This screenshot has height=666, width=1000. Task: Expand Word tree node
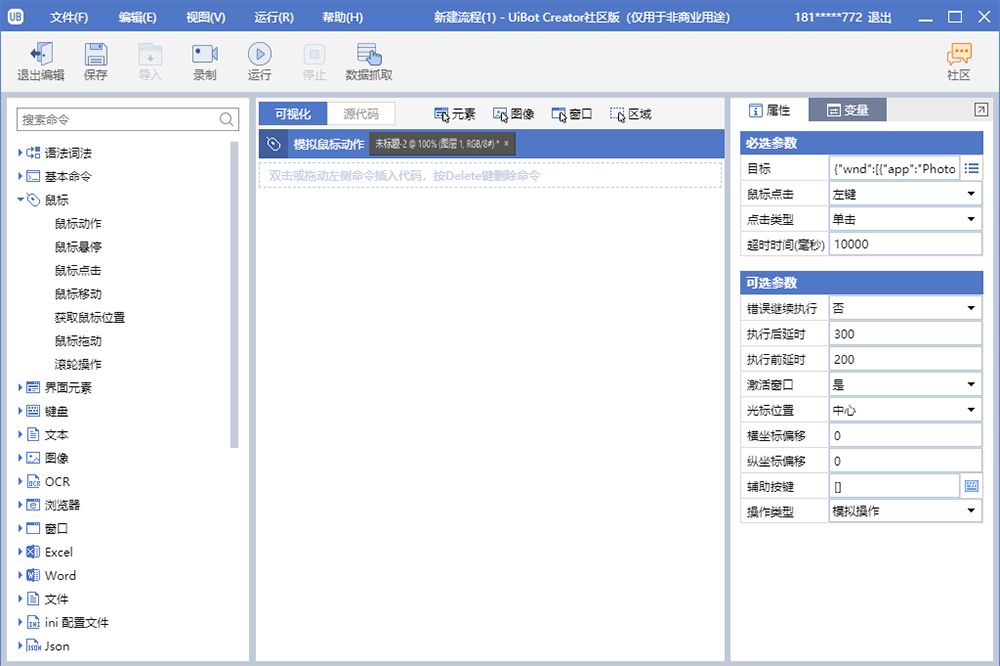[20, 575]
